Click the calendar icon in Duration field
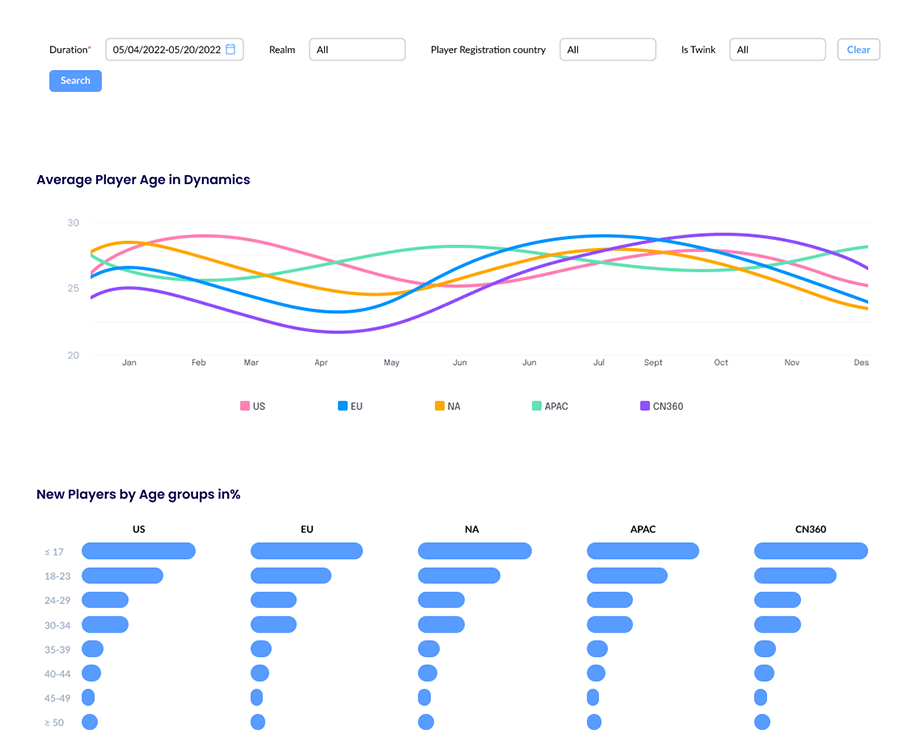The width and height of the screenshot is (923, 754). pyautogui.click(x=230, y=49)
